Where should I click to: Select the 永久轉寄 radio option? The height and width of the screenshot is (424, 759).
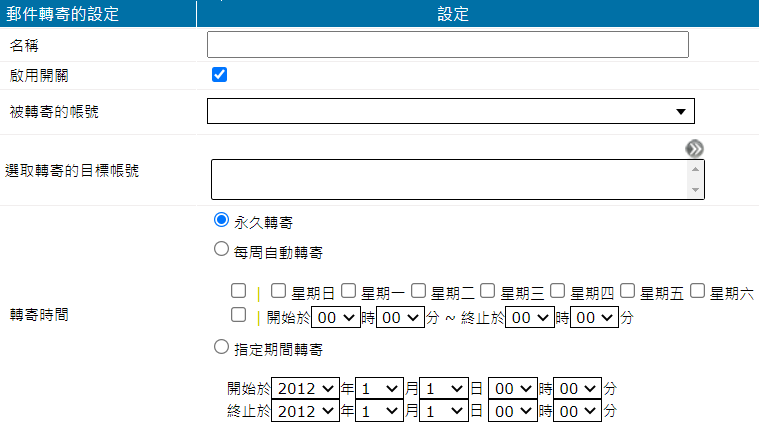(x=222, y=220)
